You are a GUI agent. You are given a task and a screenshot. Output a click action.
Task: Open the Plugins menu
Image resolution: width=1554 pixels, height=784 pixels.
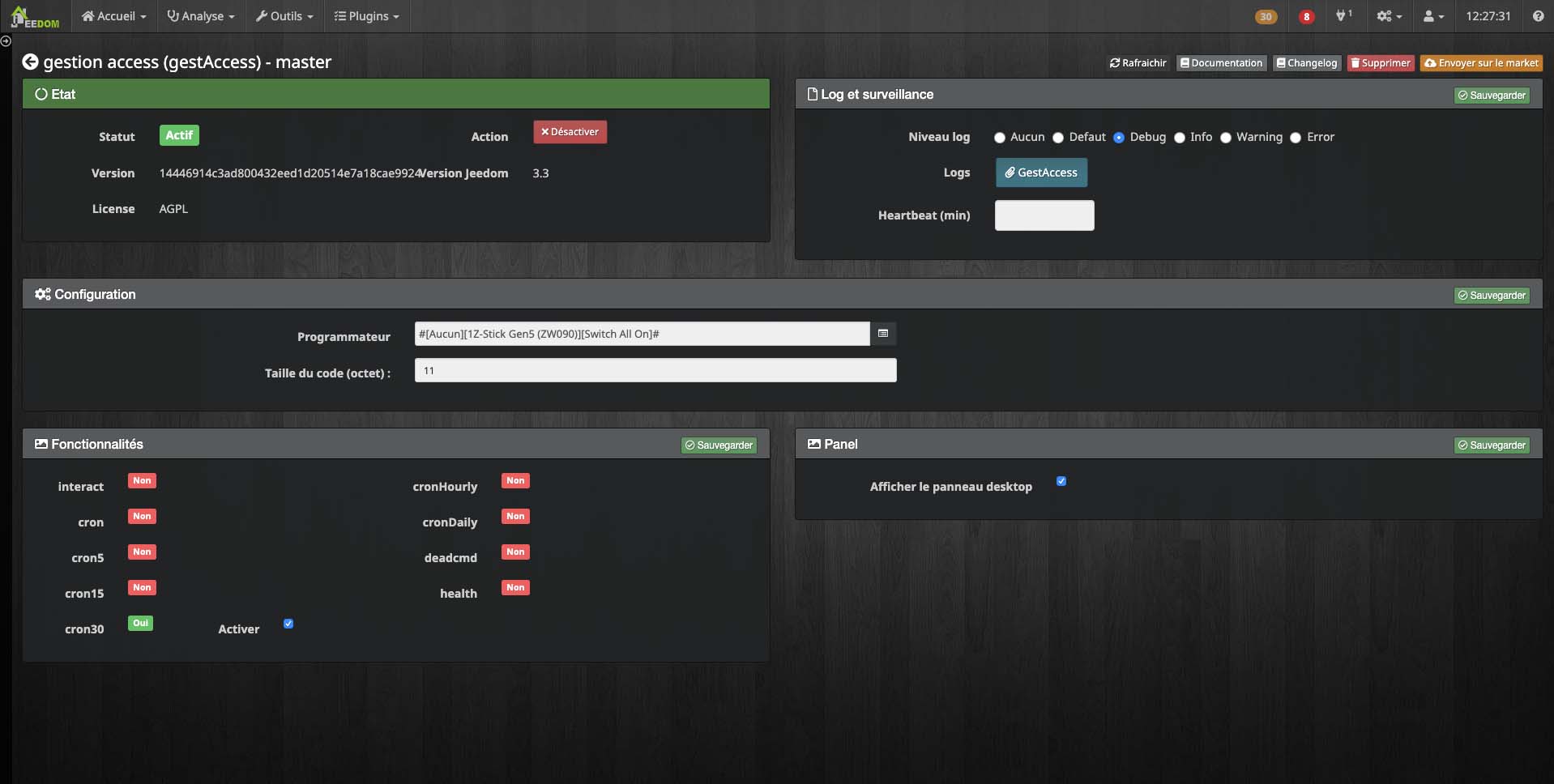pos(367,16)
